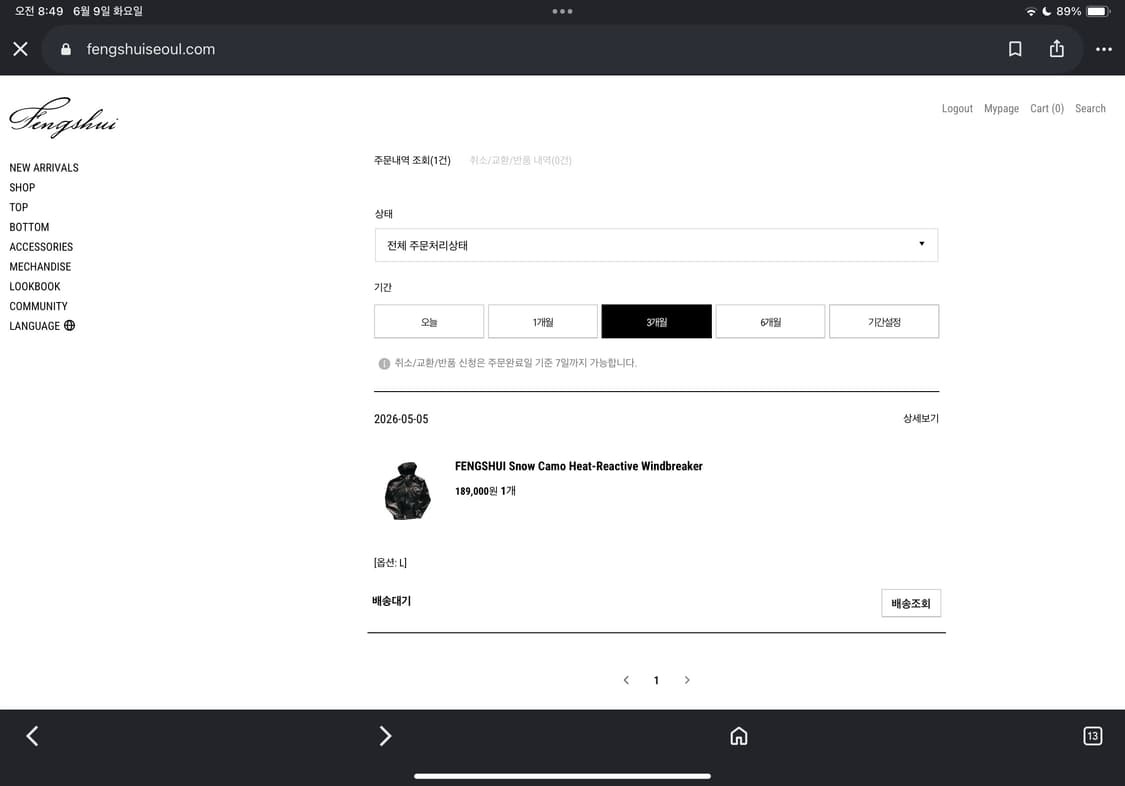Click the 배송조회 tracking button
Viewport: 1125px width, 786px height.
[x=910, y=603]
